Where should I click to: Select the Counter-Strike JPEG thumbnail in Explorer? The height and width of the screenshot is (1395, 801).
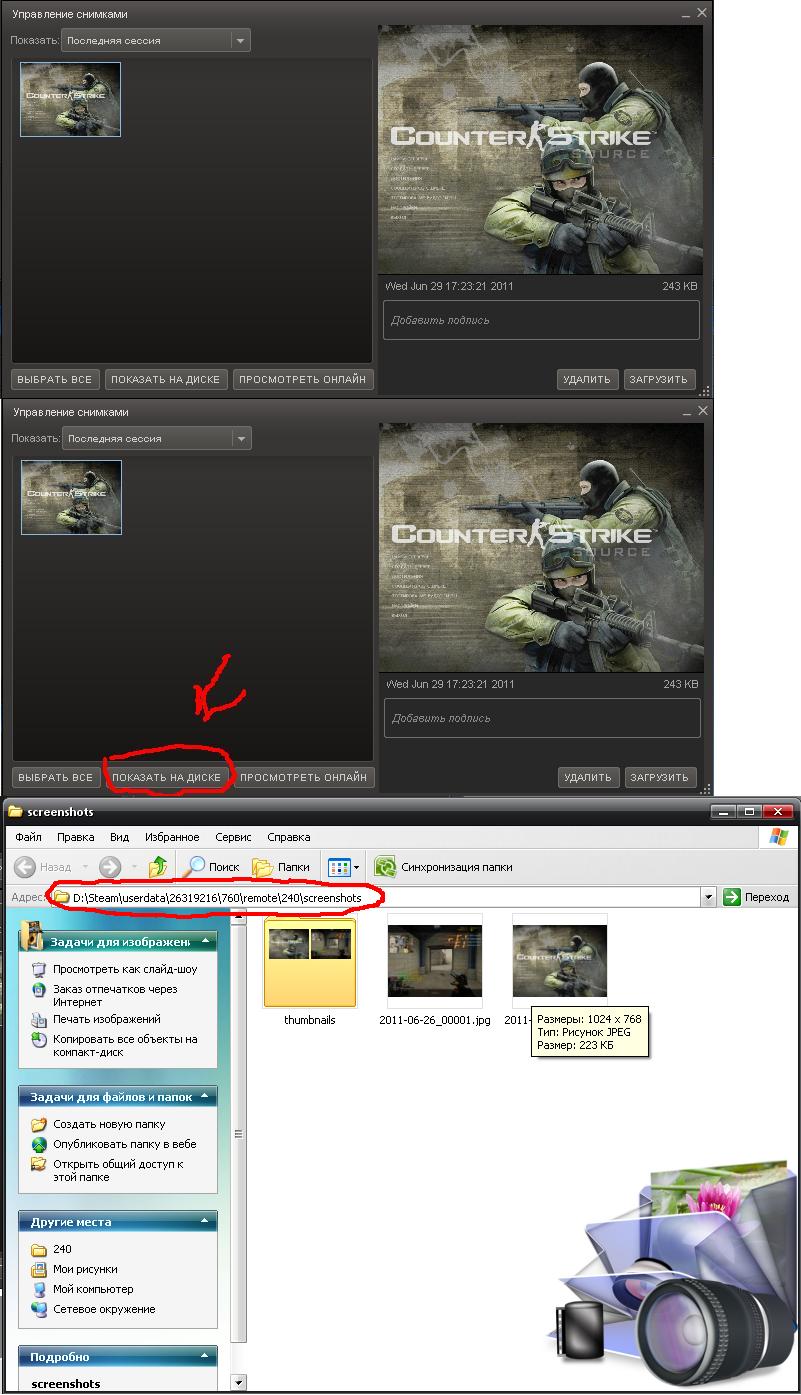click(x=559, y=961)
